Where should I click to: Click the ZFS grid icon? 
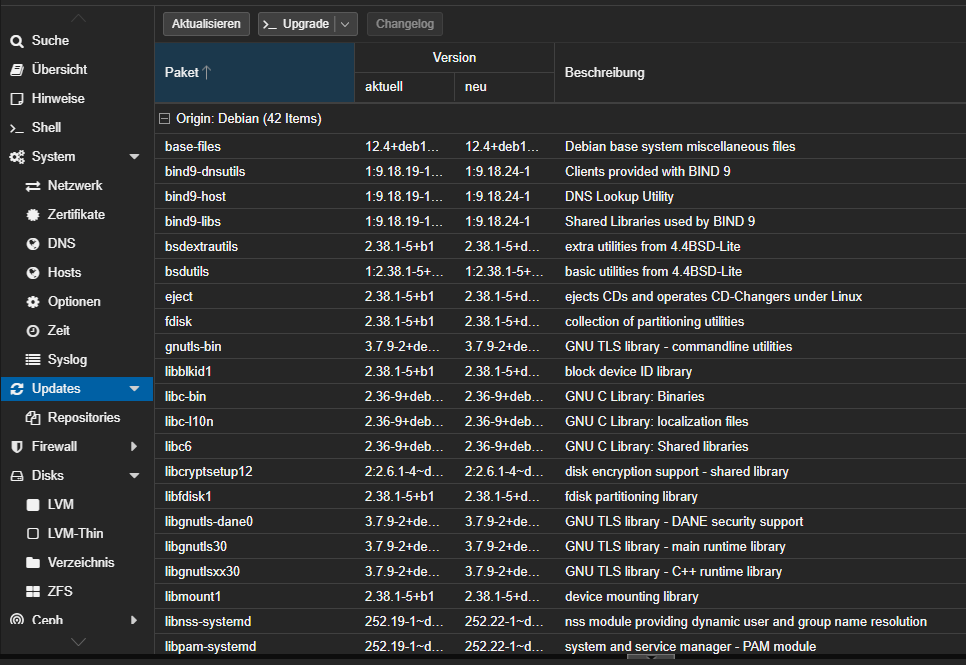(x=33, y=592)
